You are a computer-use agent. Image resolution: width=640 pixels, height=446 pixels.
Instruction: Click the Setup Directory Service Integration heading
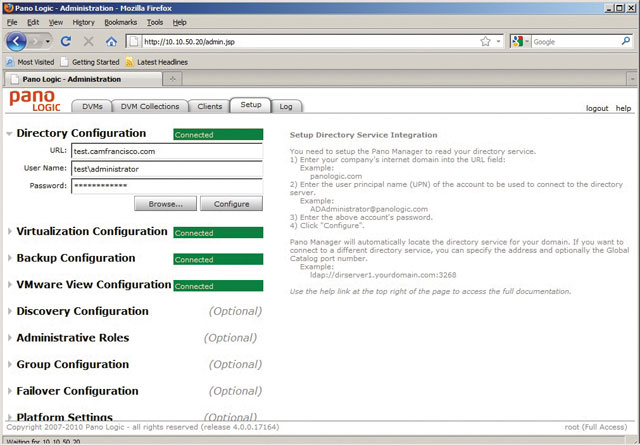tap(363, 135)
